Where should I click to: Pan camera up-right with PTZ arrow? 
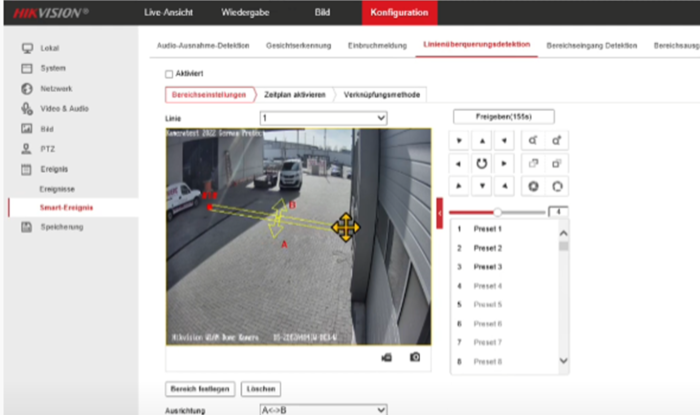point(504,141)
